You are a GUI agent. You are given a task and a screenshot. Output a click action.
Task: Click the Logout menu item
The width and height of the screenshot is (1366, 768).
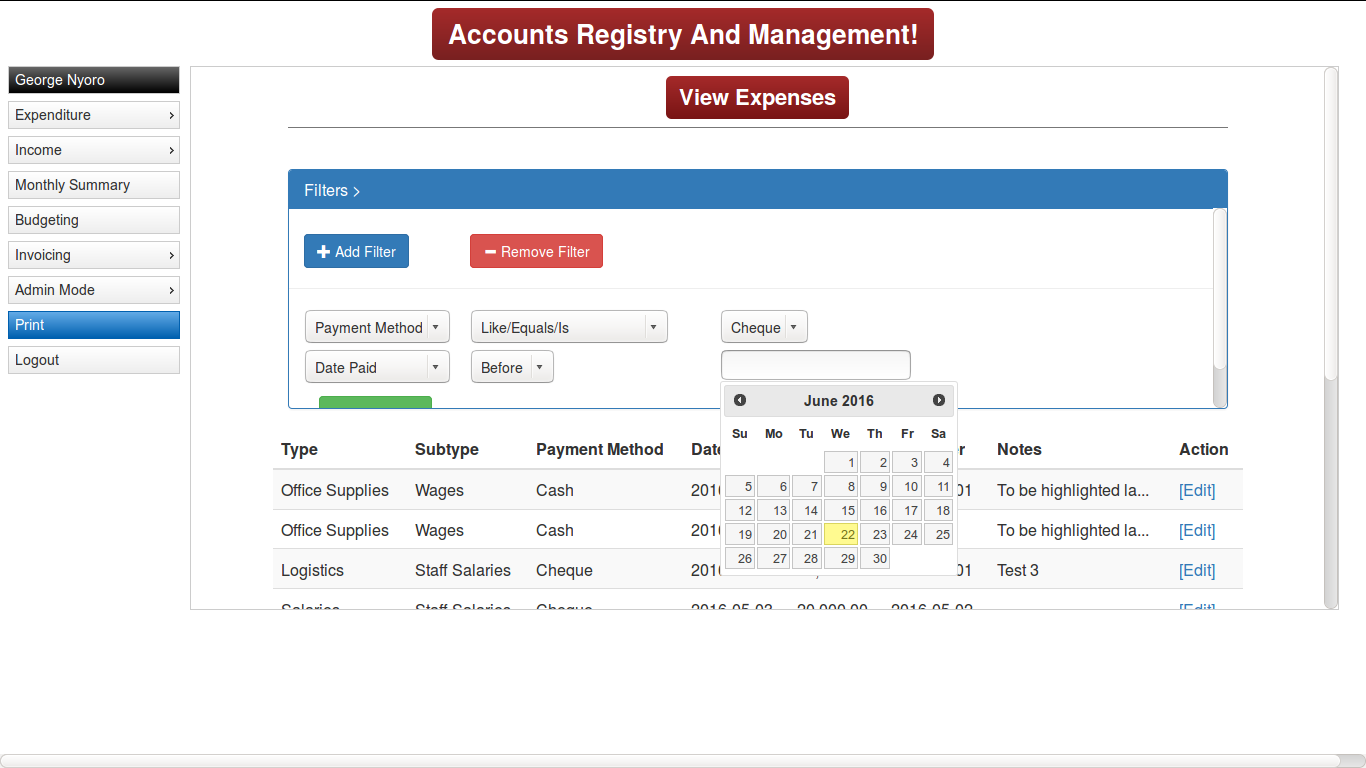click(94, 360)
